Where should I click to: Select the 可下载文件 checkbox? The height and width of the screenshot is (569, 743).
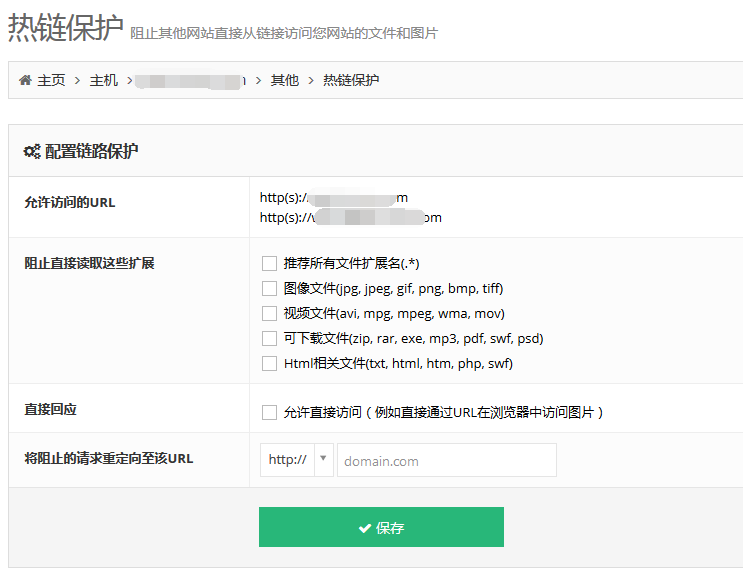[269, 339]
